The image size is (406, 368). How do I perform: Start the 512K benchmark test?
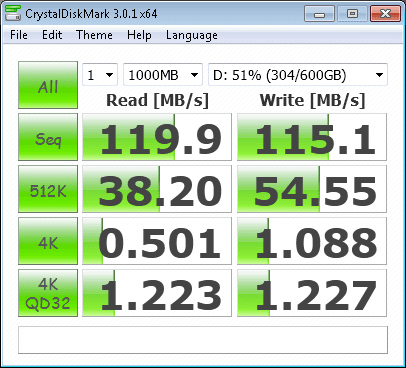tap(48, 189)
